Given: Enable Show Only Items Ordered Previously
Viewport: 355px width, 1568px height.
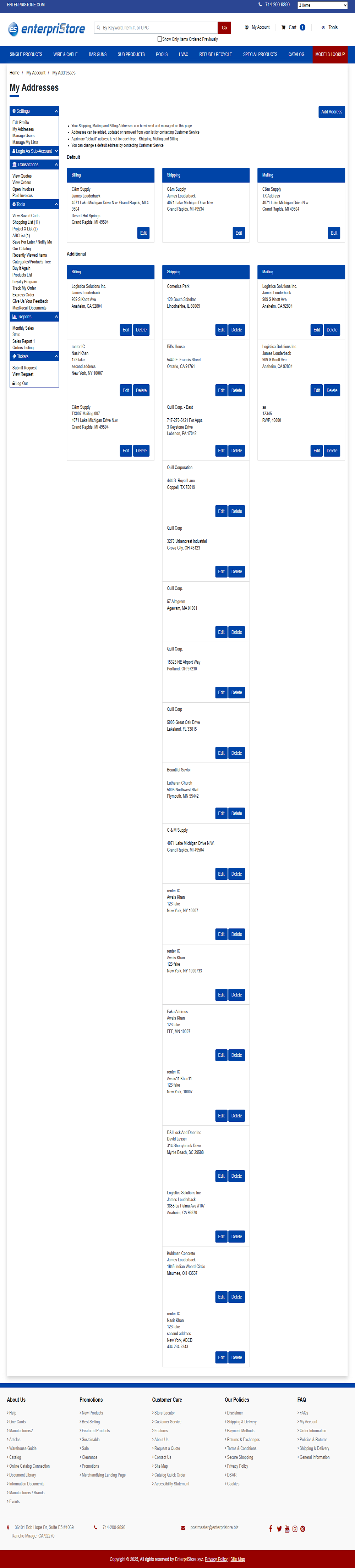Looking at the screenshot, I should [160, 39].
